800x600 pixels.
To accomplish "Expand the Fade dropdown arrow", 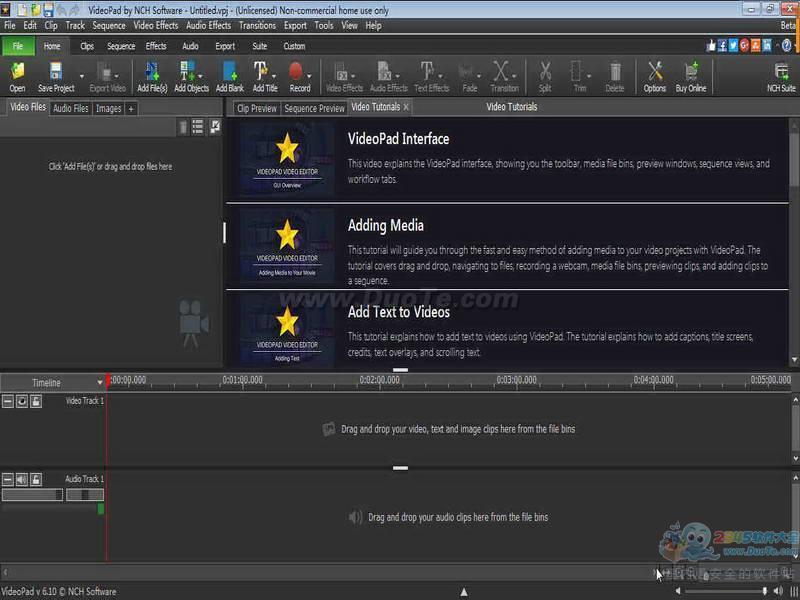I will tap(479, 76).
